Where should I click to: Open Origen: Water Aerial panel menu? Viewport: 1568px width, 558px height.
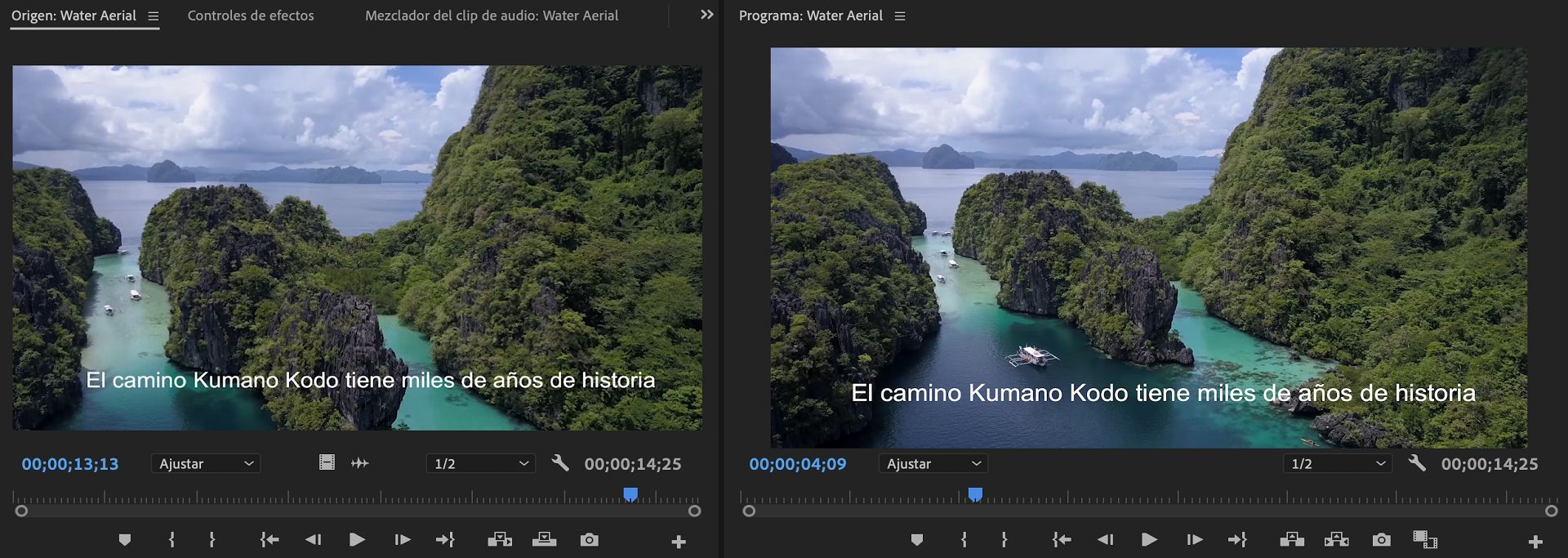(x=153, y=16)
